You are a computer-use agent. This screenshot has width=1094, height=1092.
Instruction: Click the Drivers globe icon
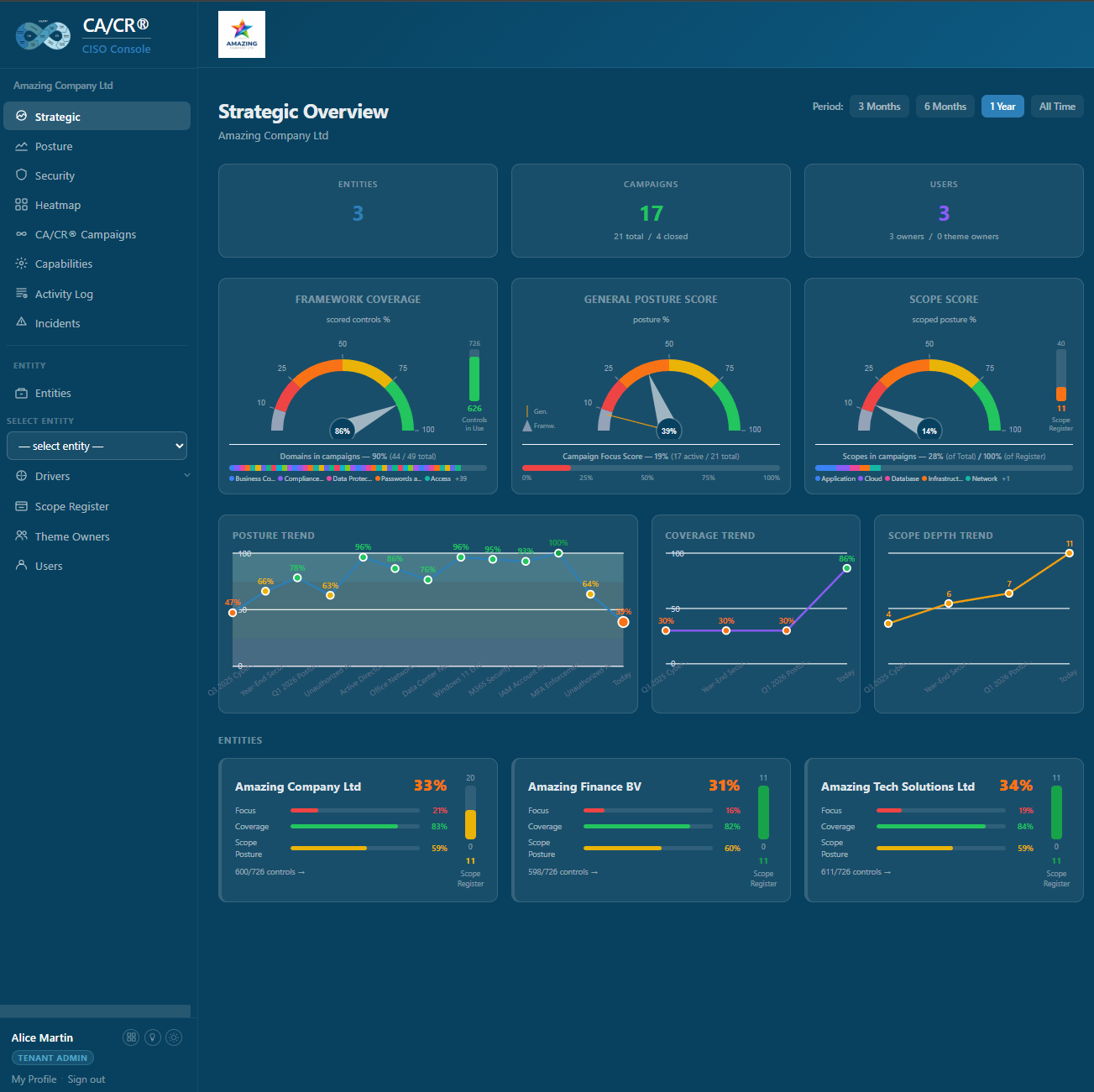click(22, 476)
